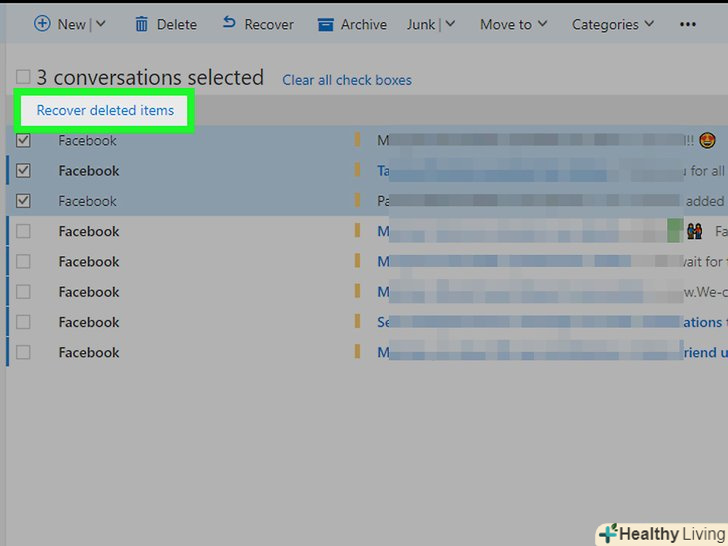This screenshot has width=728, height=546.
Task: Open Facebook sender of email ending 'ait for'
Action: click(89, 262)
